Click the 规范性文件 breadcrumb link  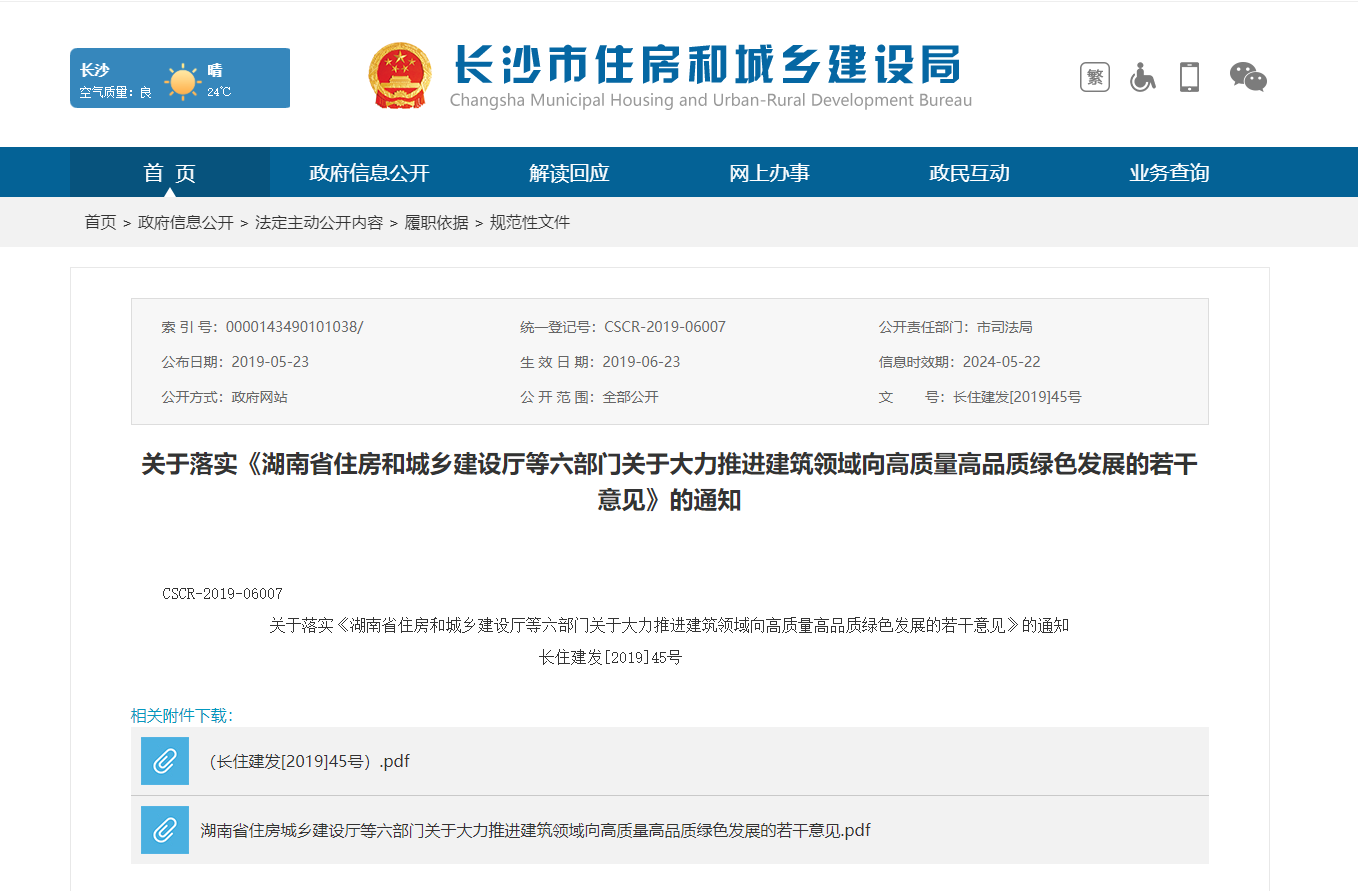[x=529, y=222]
